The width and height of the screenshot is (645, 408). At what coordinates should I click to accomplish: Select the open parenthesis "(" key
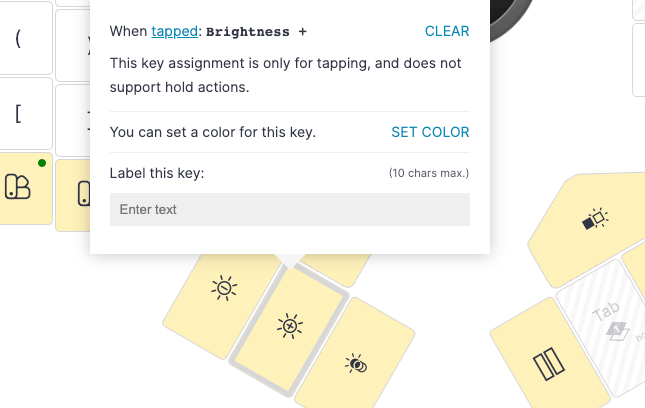click(x=24, y=38)
